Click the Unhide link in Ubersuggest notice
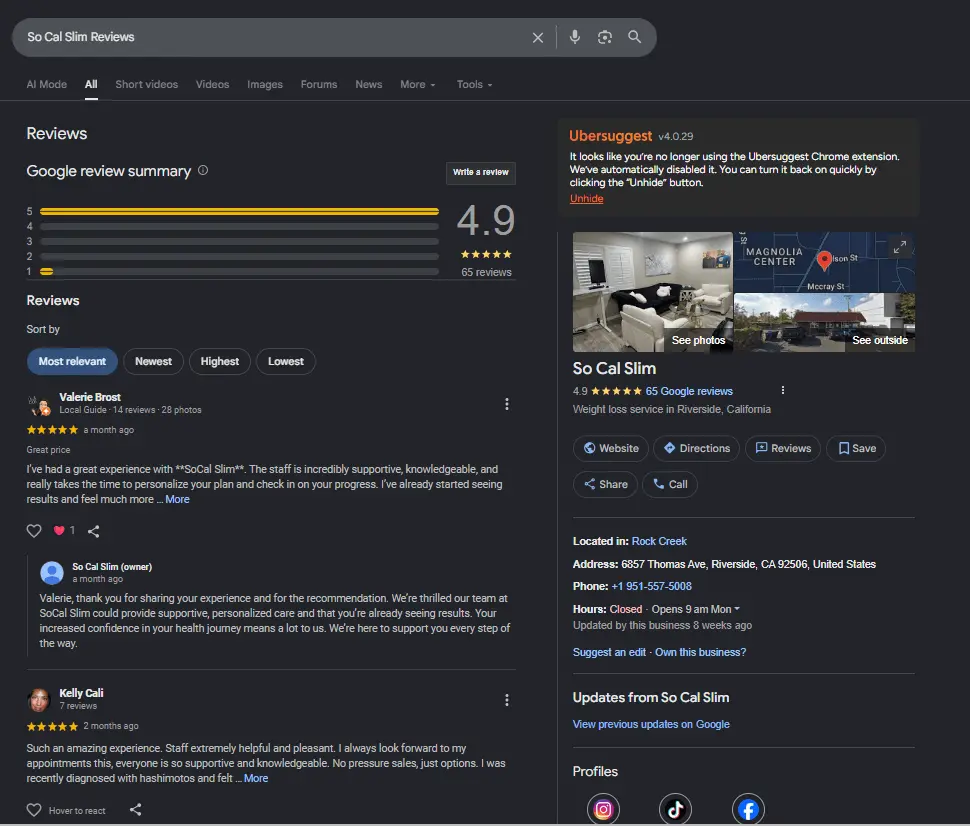The width and height of the screenshot is (970, 826). coord(586,199)
